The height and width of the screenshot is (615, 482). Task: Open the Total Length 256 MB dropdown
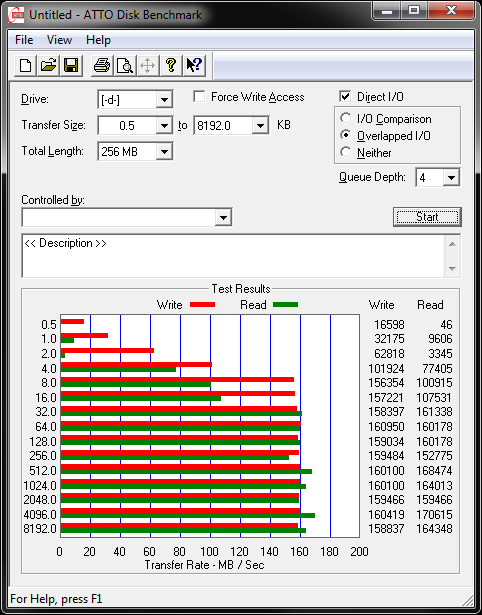click(164, 151)
